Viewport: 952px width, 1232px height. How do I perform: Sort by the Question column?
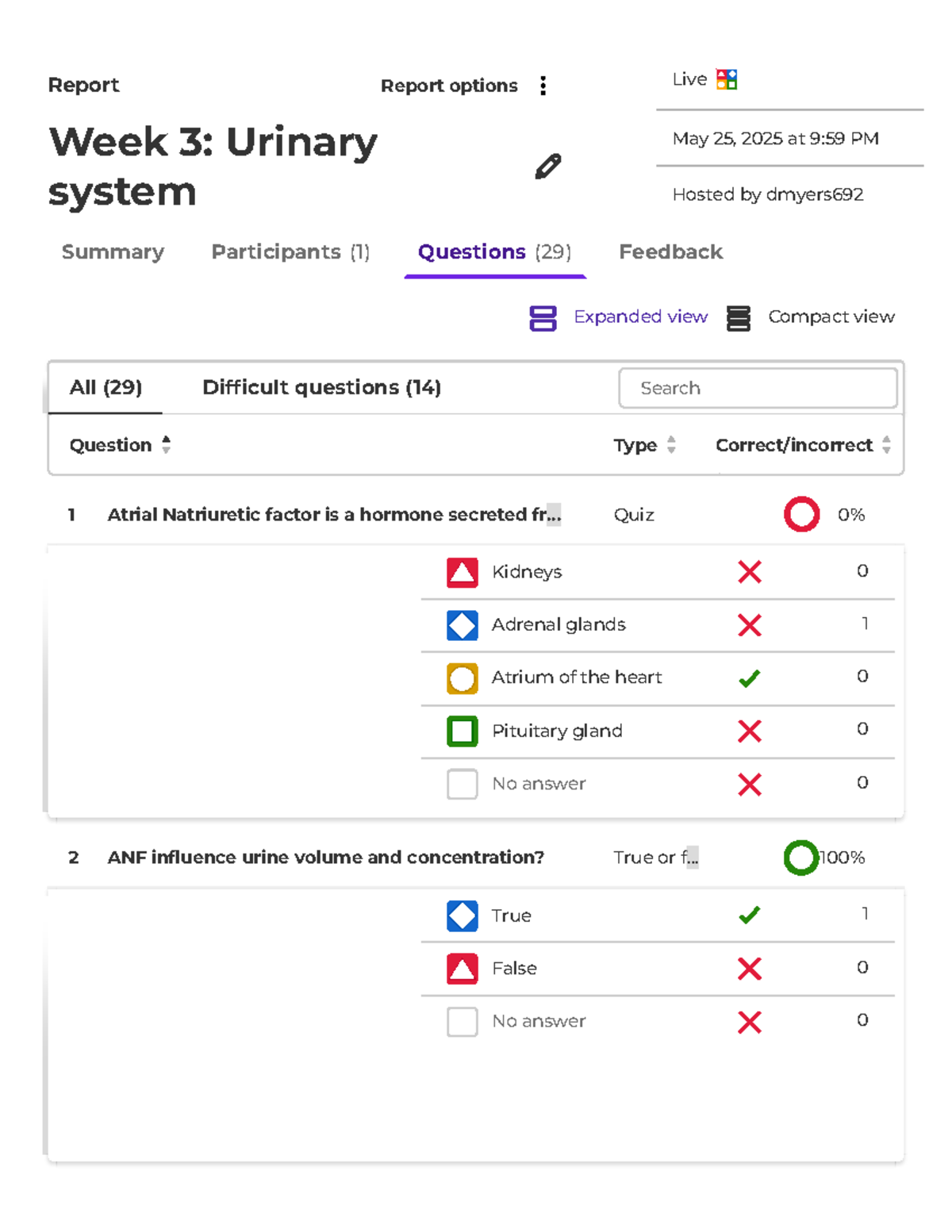[166, 444]
